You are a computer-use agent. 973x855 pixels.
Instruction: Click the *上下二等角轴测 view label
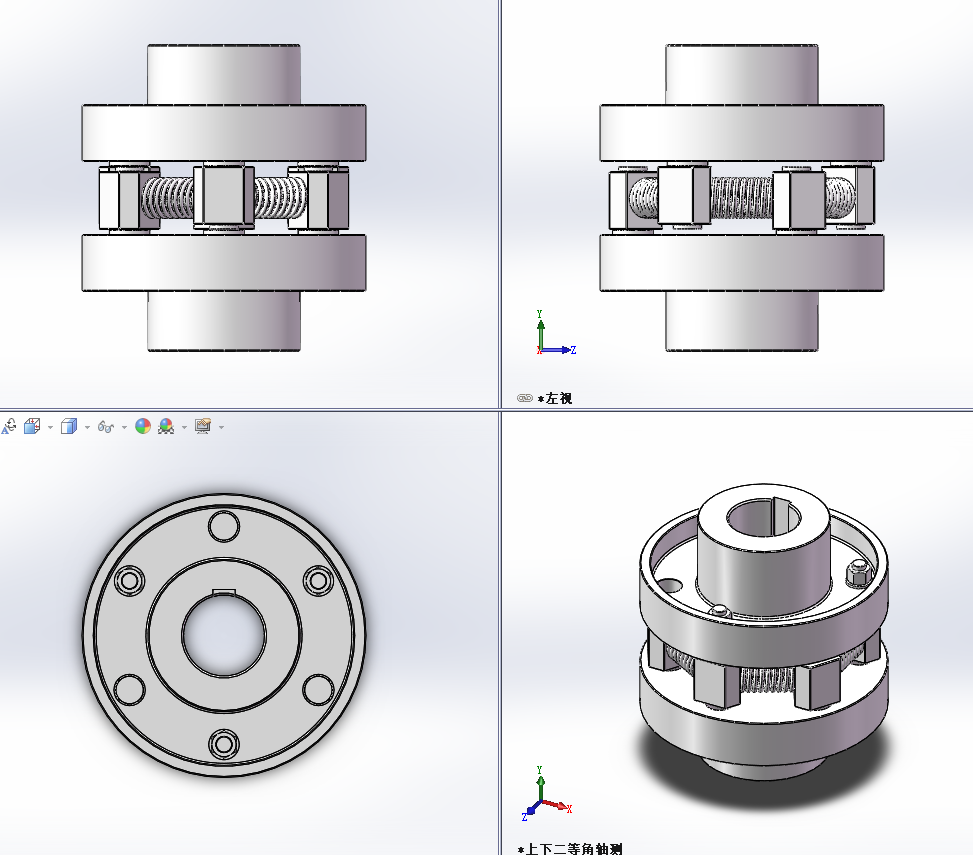pos(570,849)
